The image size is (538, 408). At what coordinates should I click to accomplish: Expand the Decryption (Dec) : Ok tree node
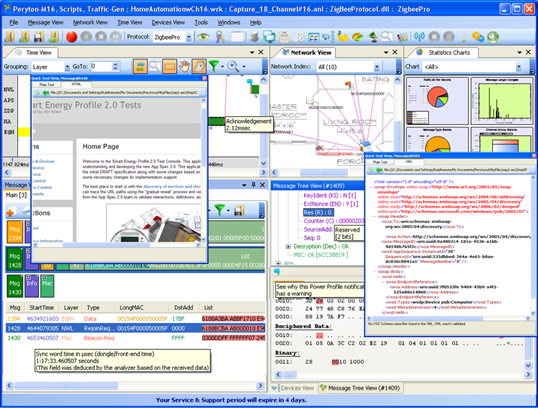(x=288, y=246)
